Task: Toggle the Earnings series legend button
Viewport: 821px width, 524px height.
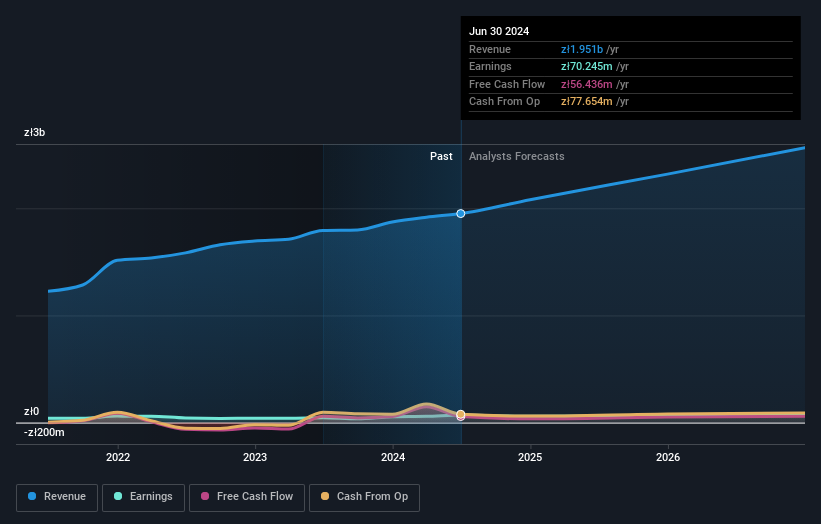Action: click(143, 497)
